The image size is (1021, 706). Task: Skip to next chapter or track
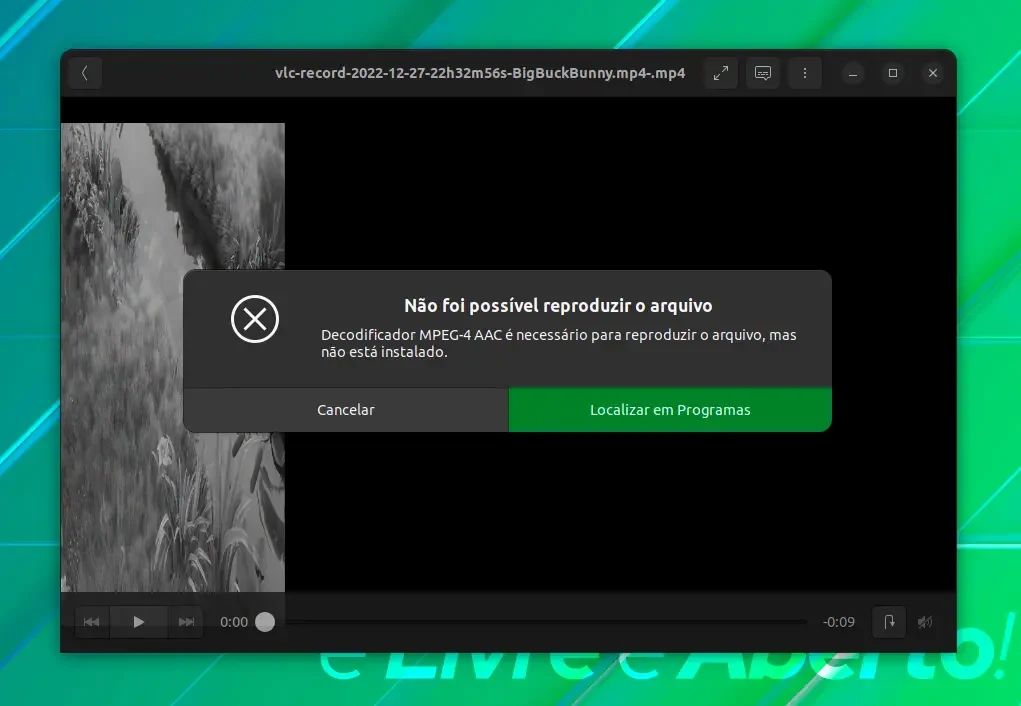point(186,622)
